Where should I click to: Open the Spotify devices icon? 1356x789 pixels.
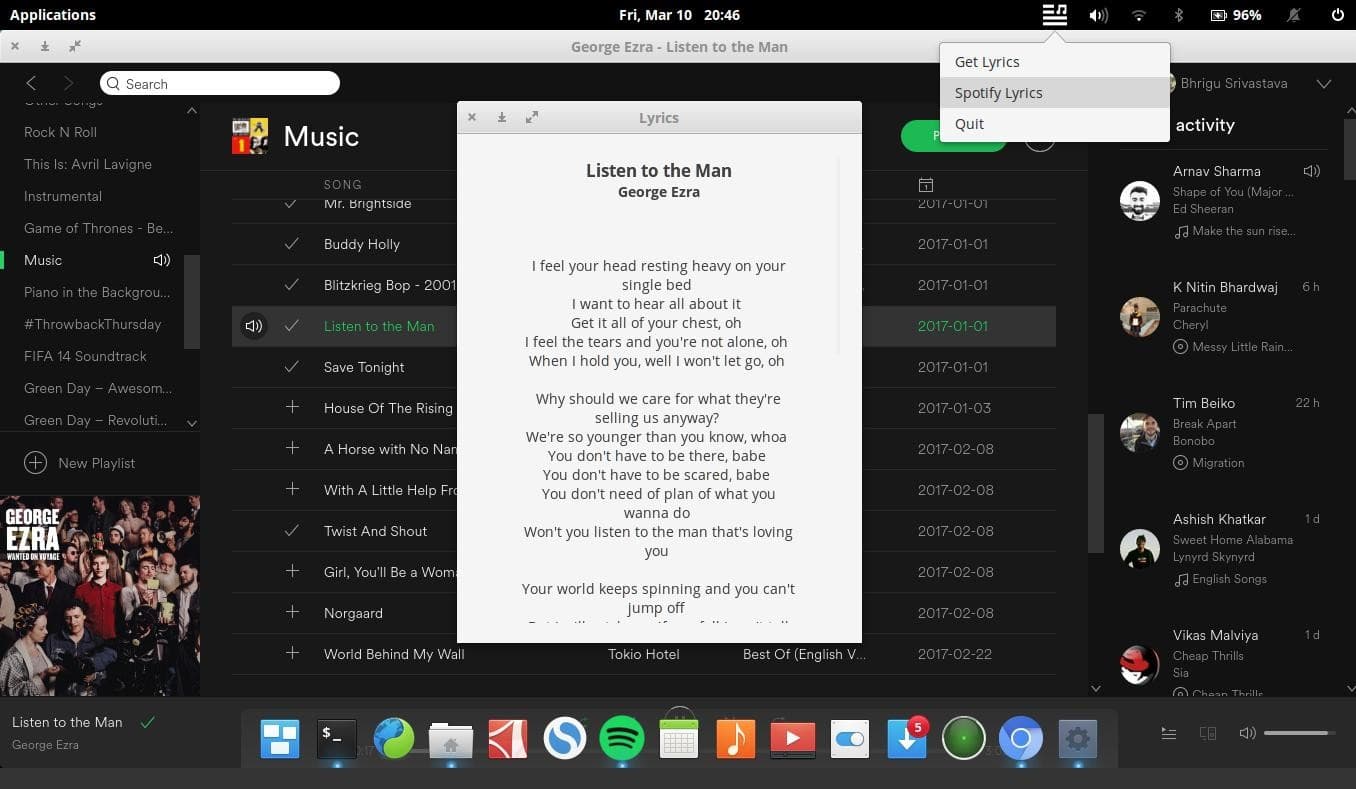1207,733
